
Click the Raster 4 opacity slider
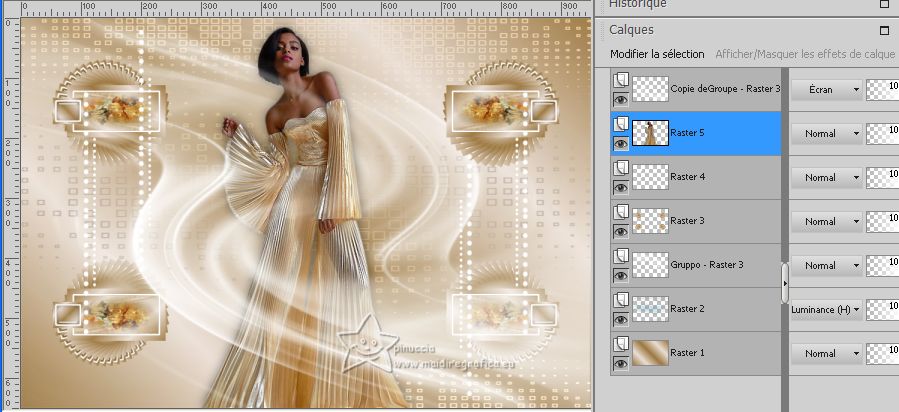point(882,178)
